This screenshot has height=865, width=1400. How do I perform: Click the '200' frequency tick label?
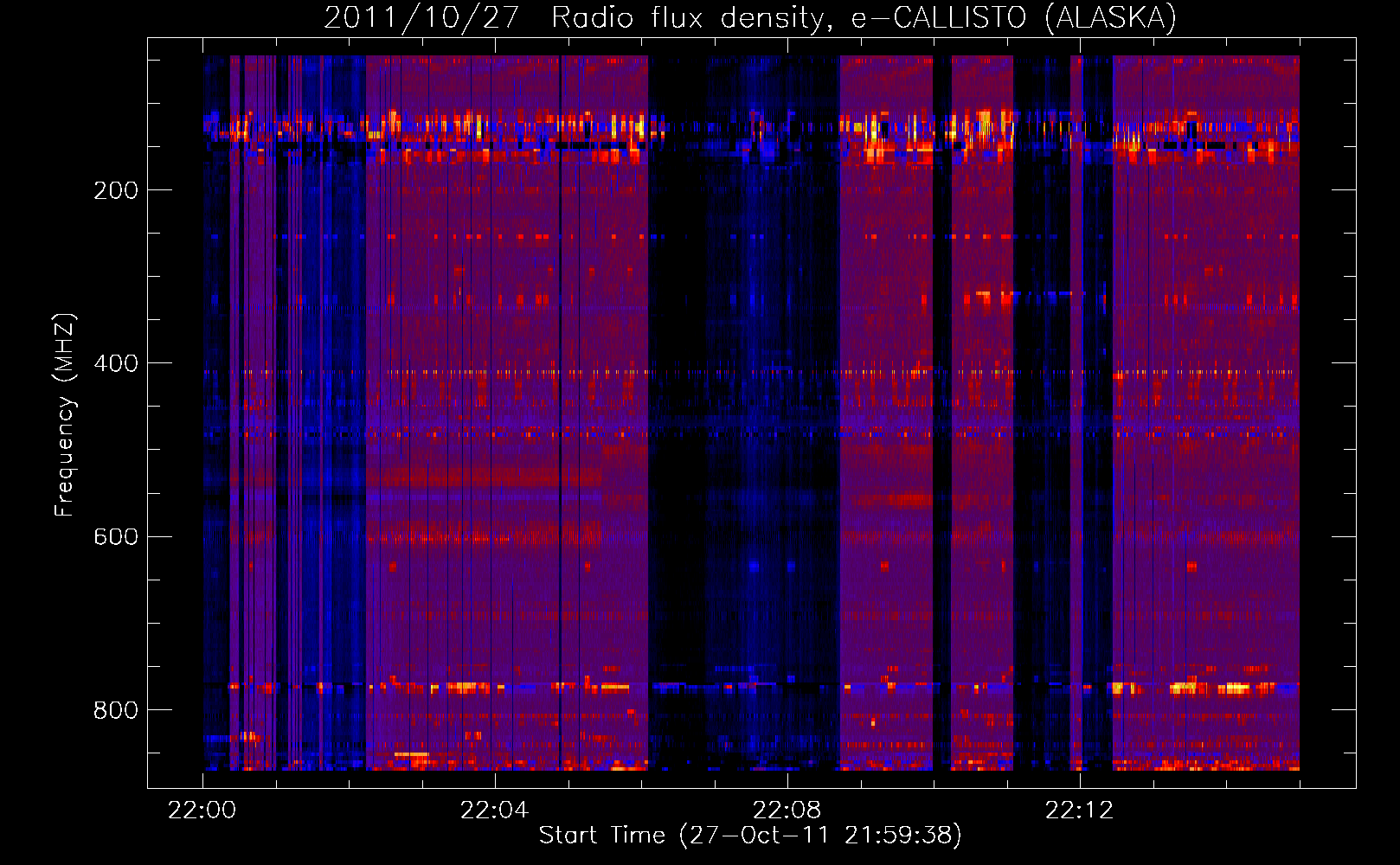[x=116, y=190]
